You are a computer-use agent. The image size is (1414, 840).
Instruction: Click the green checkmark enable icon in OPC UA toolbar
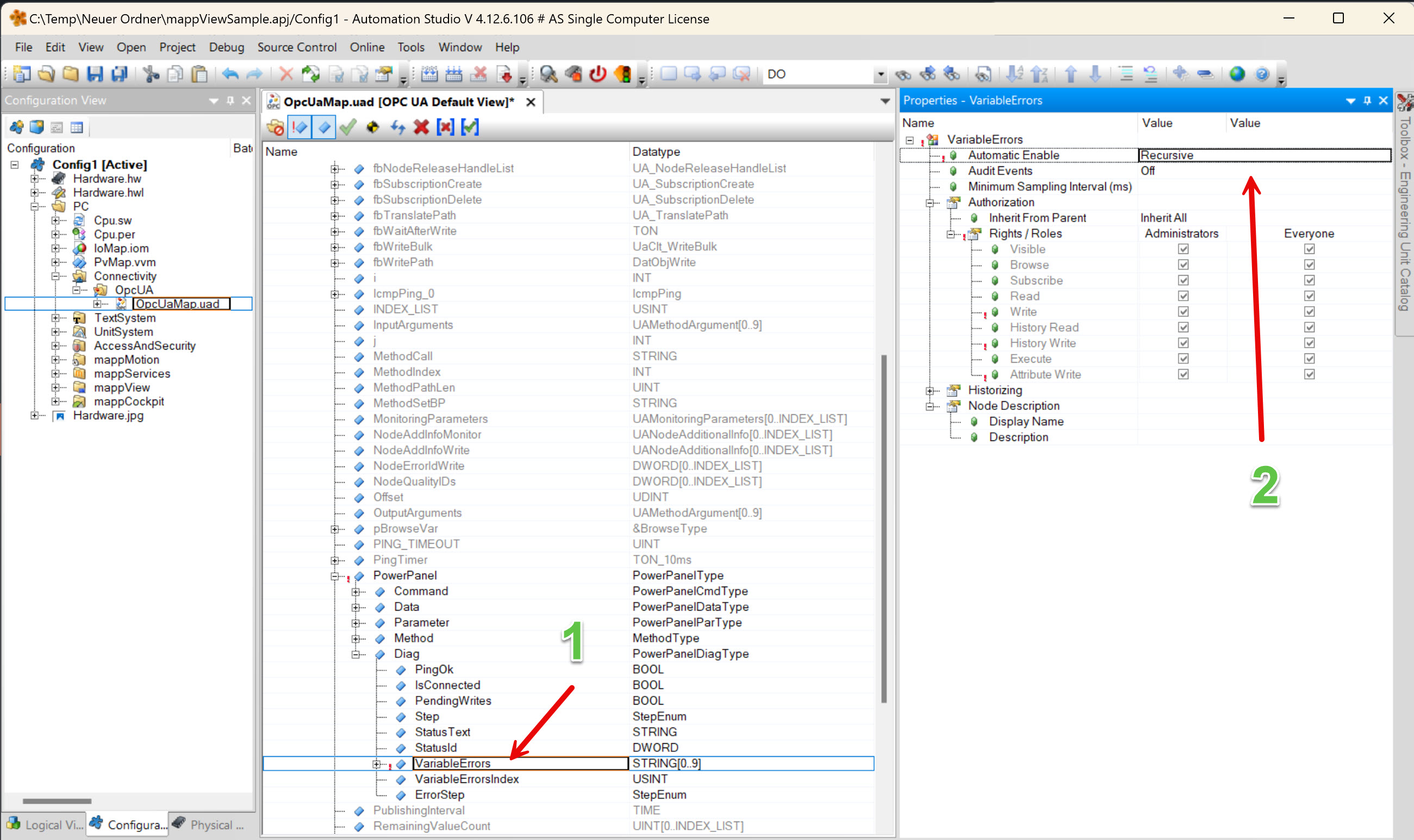pos(347,127)
